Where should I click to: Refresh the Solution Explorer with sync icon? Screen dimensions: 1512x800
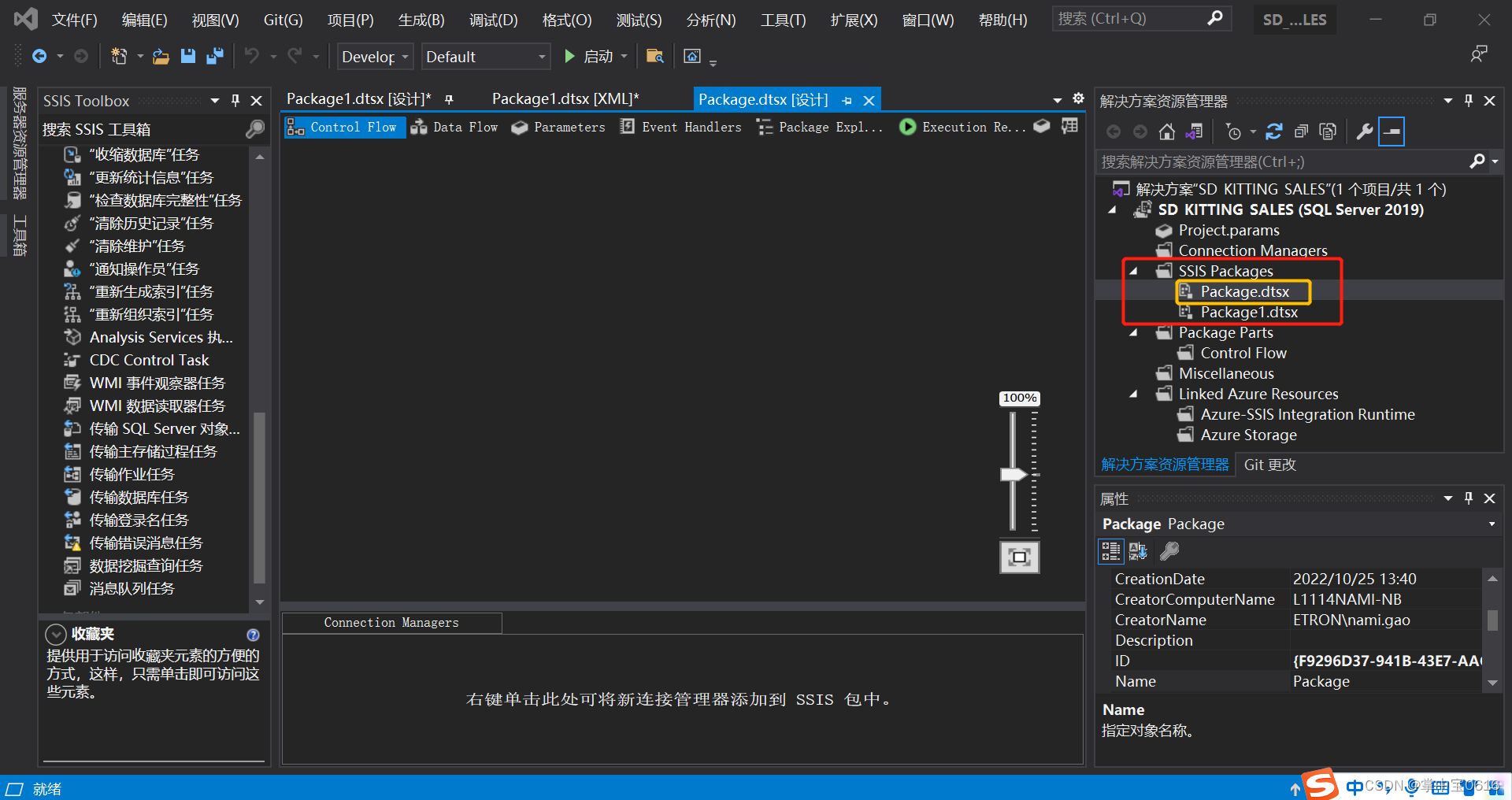pos(1274,131)
